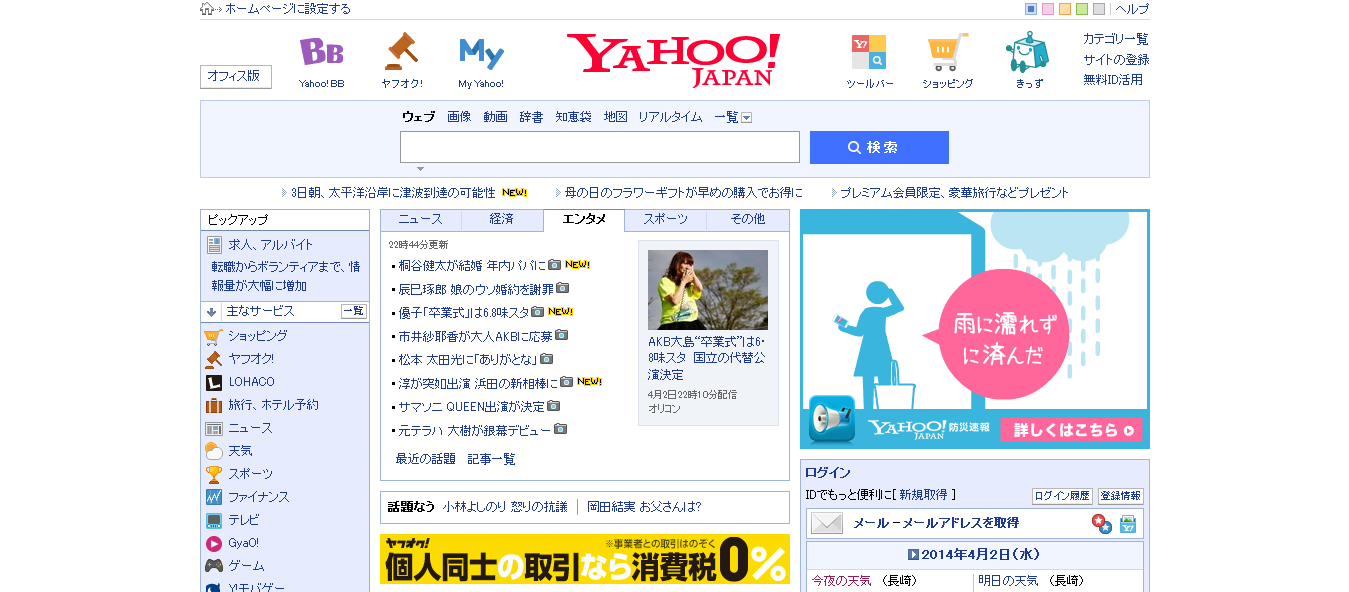Open the ショッピング cart icon in the header
The width and height of the screenshot is (1349, 592).
click(947, 52)
